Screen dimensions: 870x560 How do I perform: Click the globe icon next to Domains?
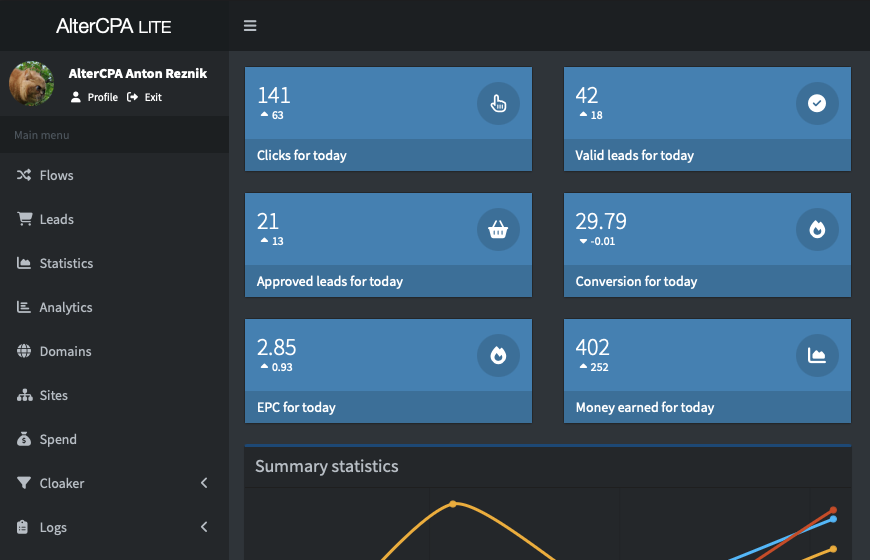pos(24,351)
